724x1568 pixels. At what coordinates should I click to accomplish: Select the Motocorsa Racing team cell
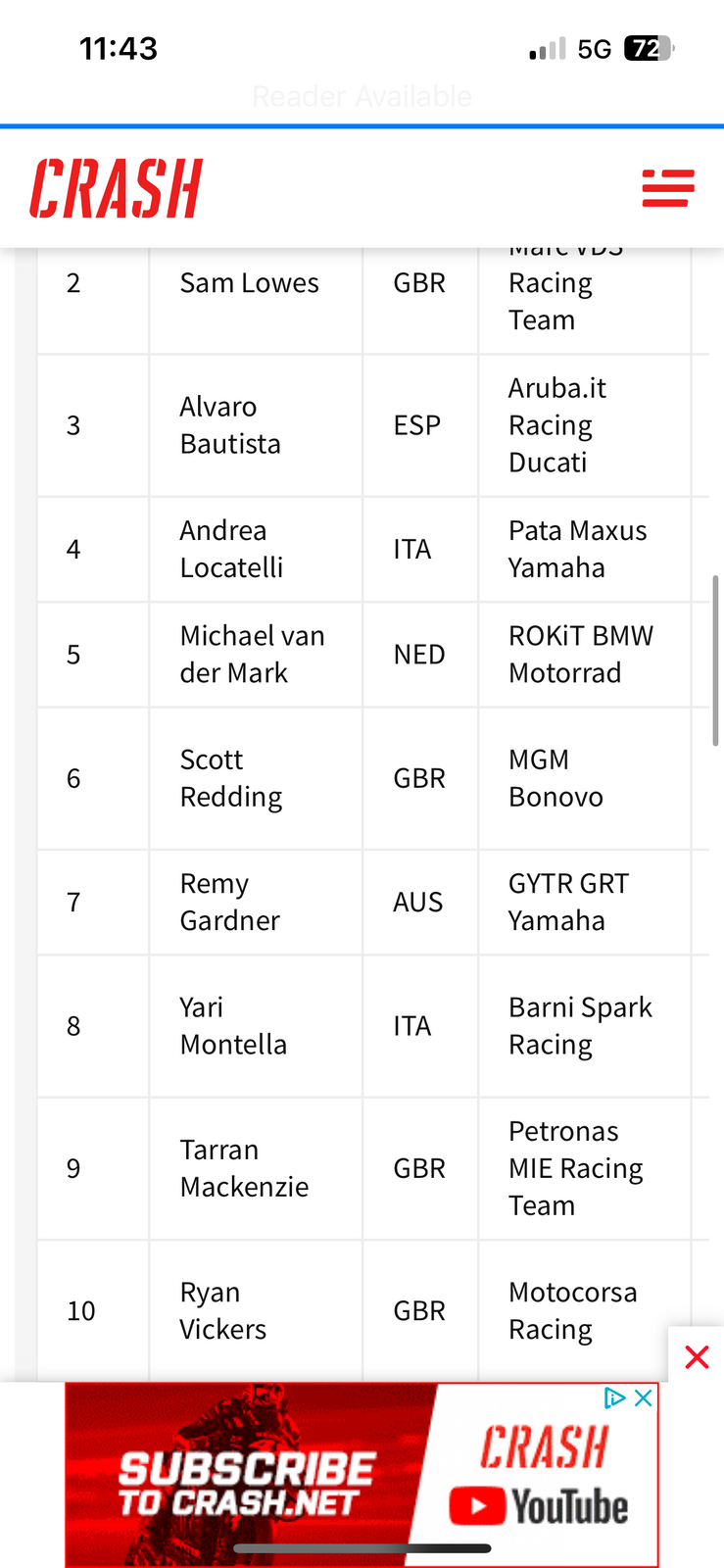coord(585,1311)
